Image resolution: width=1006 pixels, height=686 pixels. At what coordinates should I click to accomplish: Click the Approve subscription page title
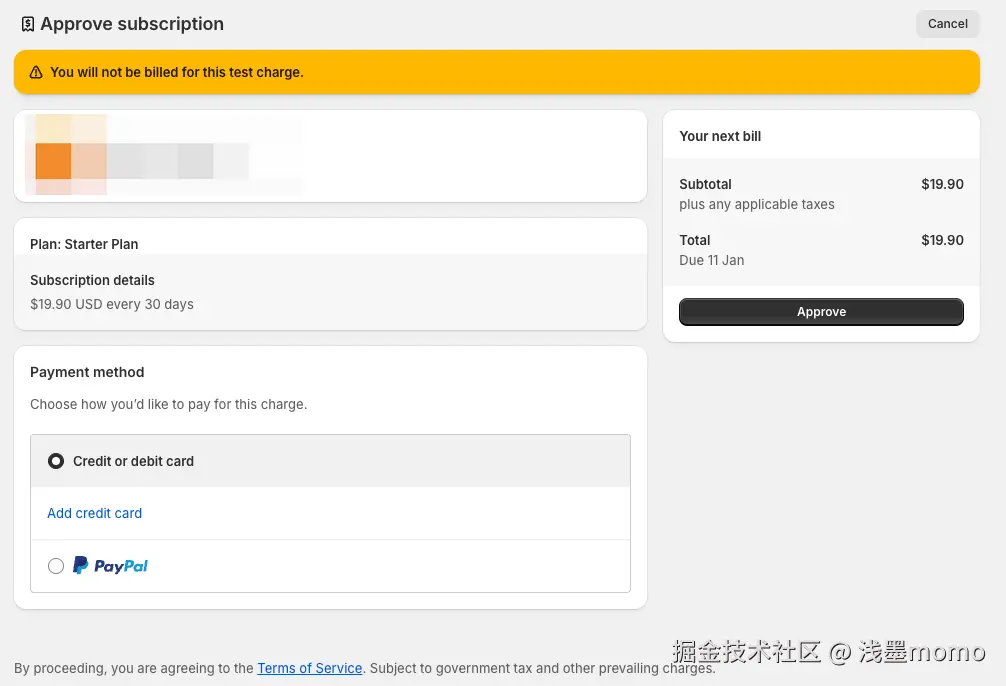point(132,24)
